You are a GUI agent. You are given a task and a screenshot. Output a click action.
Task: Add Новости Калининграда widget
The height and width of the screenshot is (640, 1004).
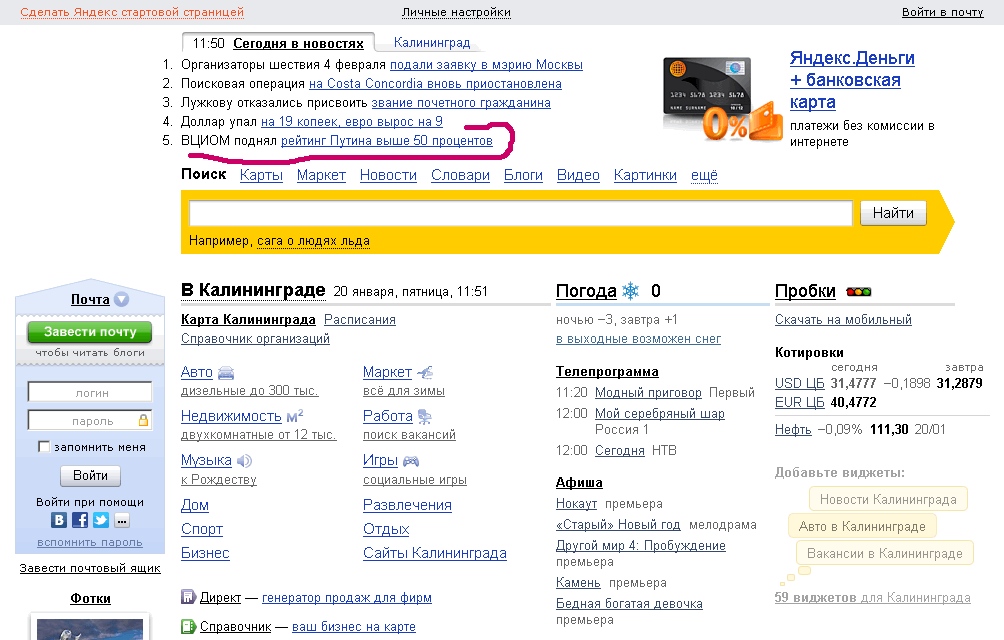point(888,499)
